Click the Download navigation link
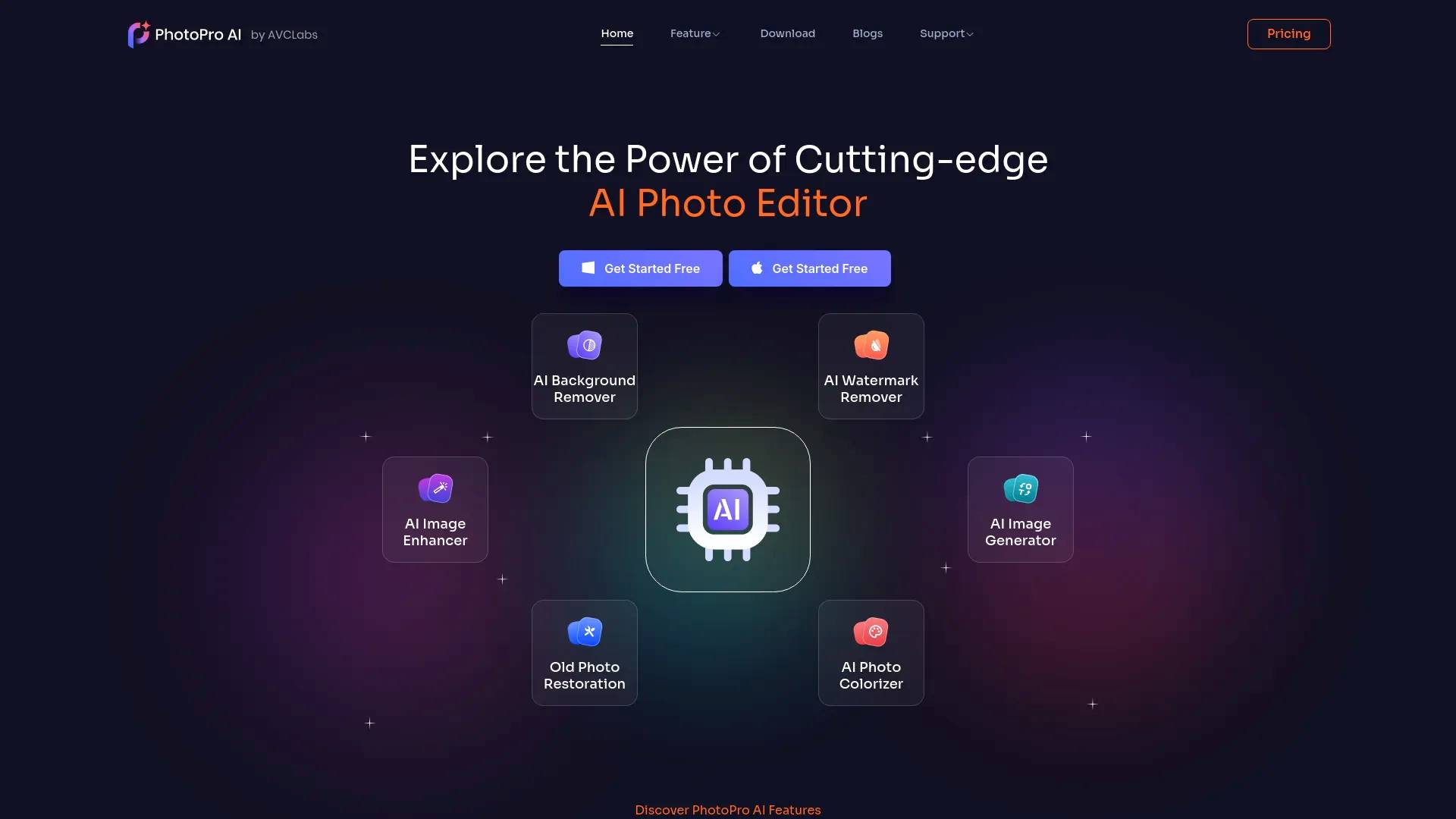This screenshot has height=819, width=1456. click(x=788, y=33)
